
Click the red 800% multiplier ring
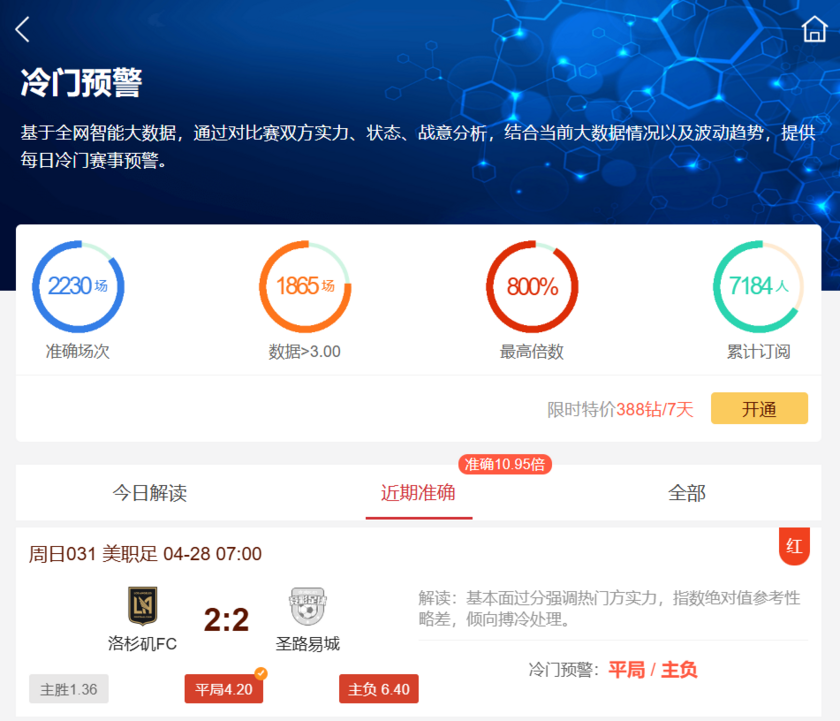[x=532, y=286]
